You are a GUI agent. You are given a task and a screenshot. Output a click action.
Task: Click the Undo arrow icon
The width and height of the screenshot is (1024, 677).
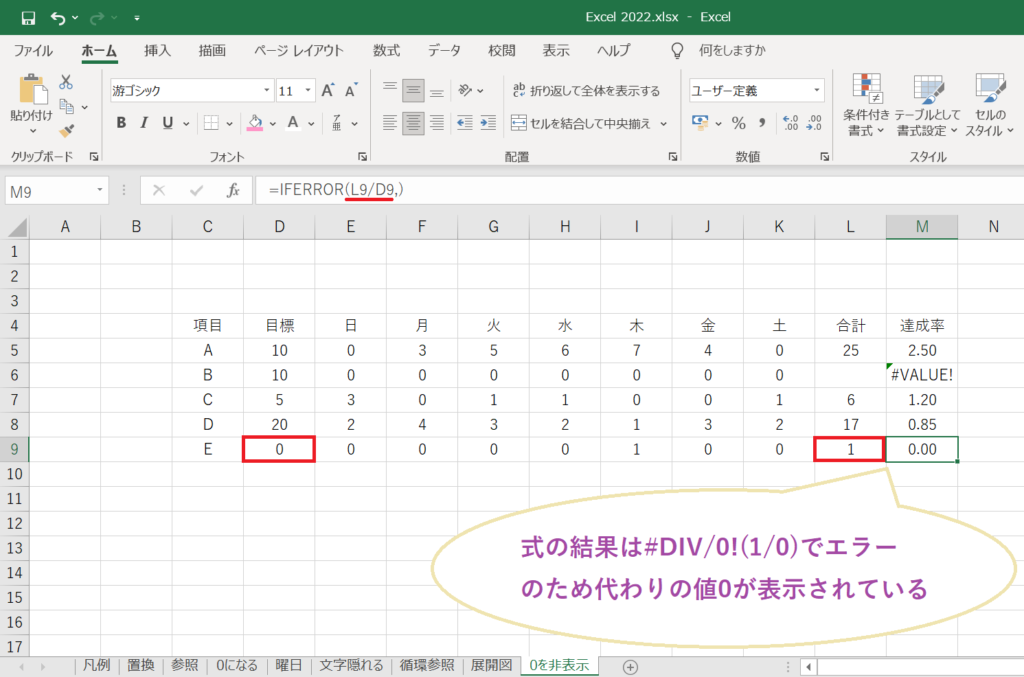coord(57,16)
